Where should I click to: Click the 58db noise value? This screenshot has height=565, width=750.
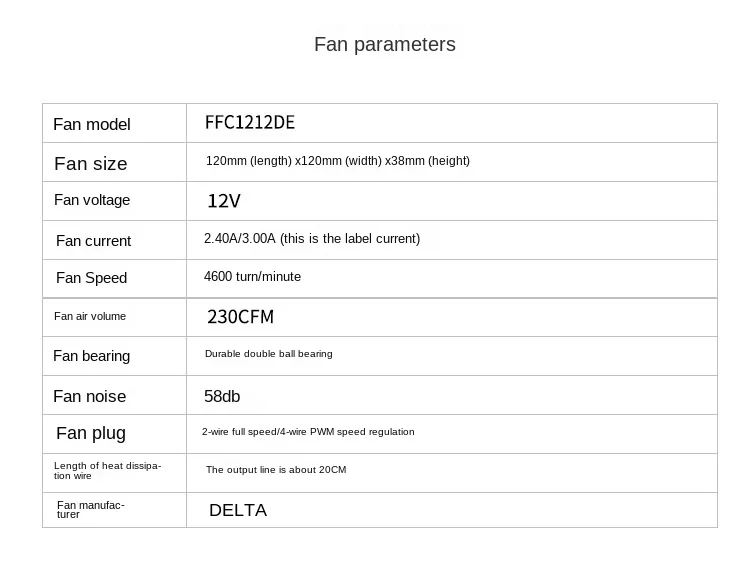coord(222,396)
